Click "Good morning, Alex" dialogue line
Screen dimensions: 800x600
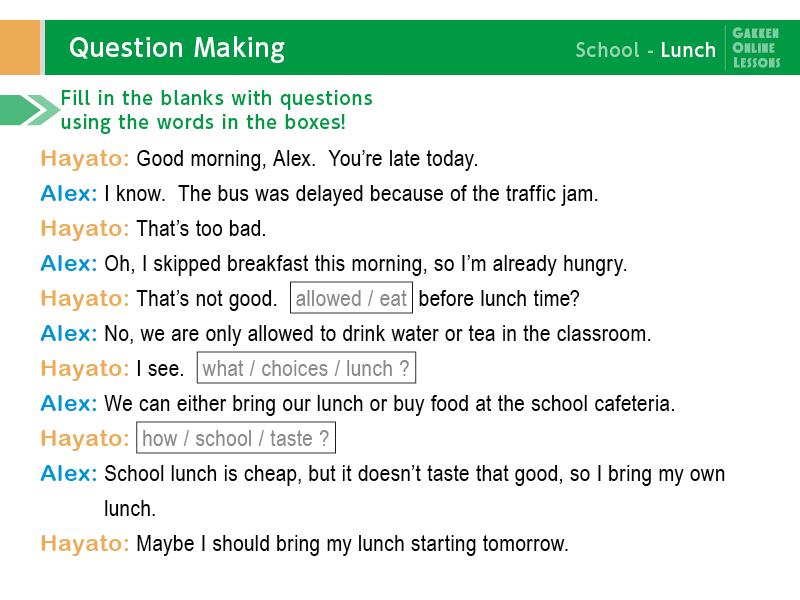click(307, 159)
